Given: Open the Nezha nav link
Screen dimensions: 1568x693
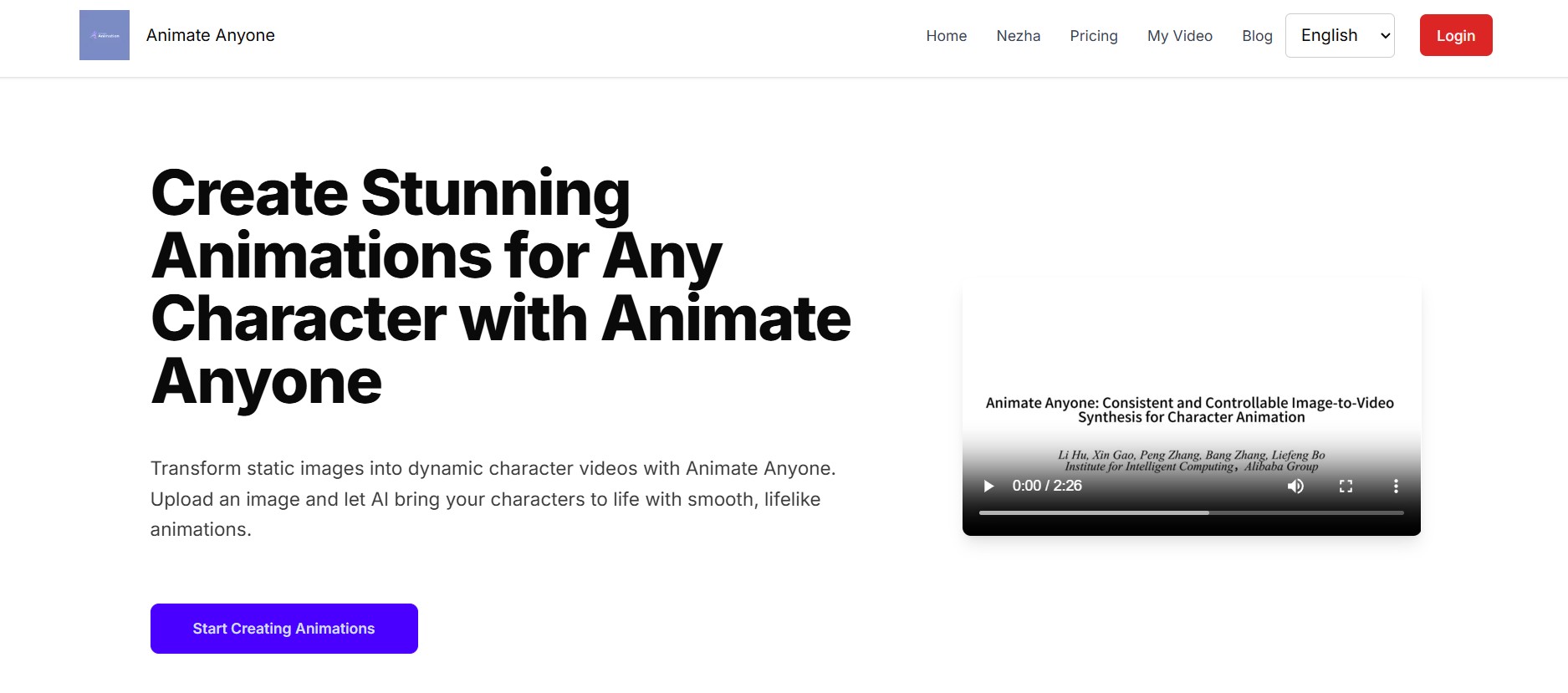Looking at the screenshot, I should coord(1018,36).
